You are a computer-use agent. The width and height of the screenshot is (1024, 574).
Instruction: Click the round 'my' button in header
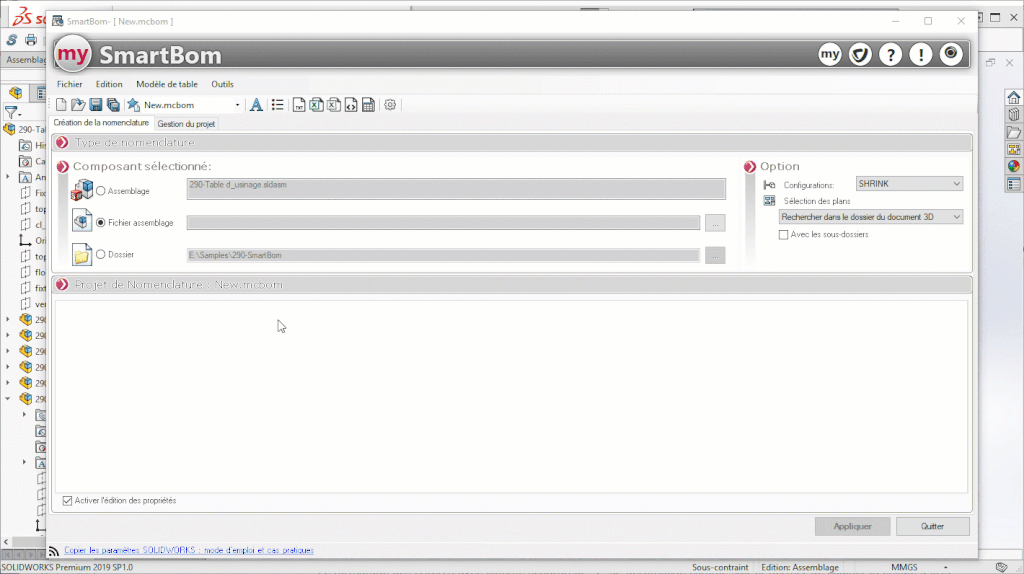830,54
